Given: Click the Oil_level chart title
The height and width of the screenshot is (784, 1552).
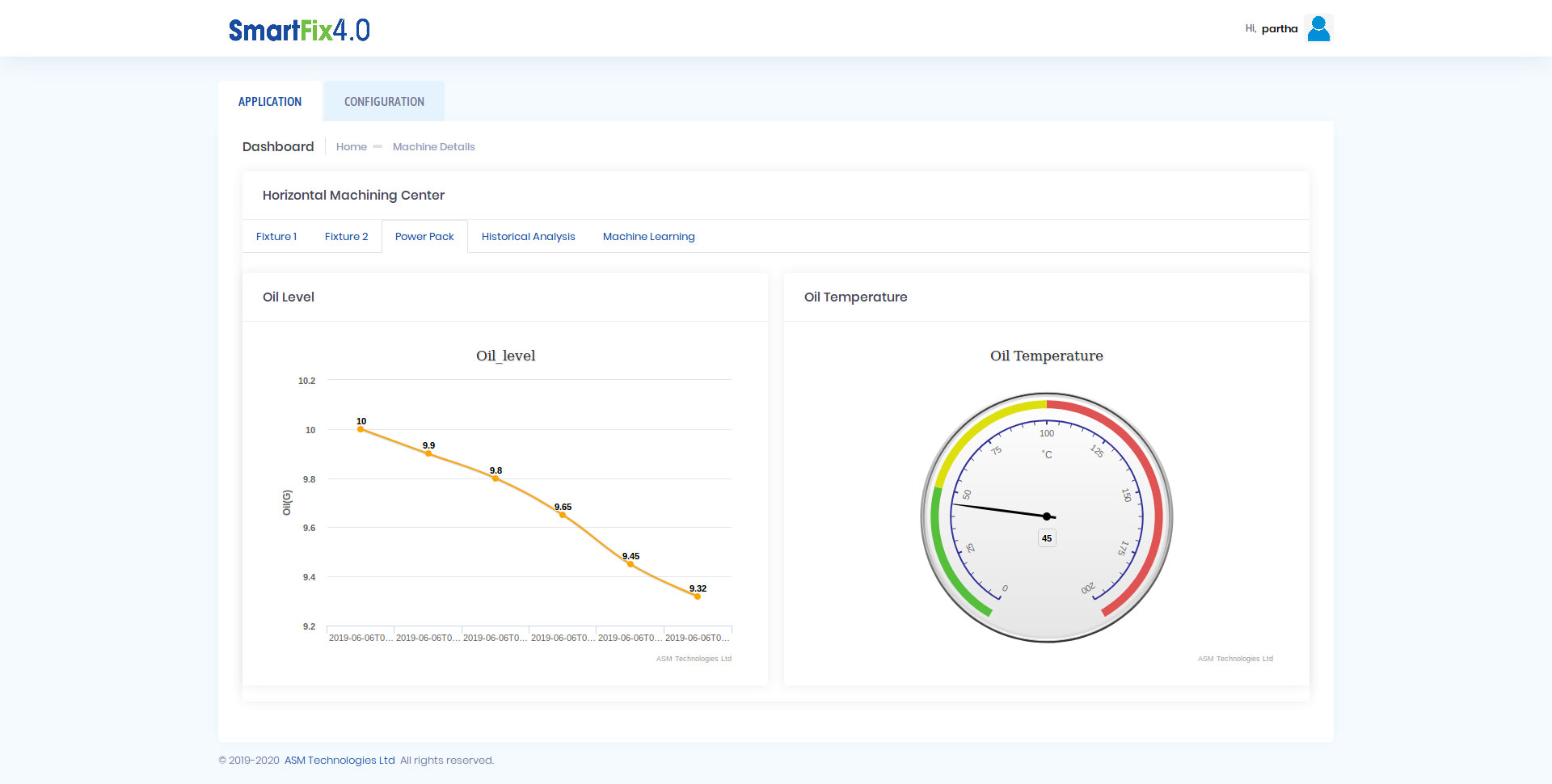Looking at the screenshot, I should coord(506,356).
